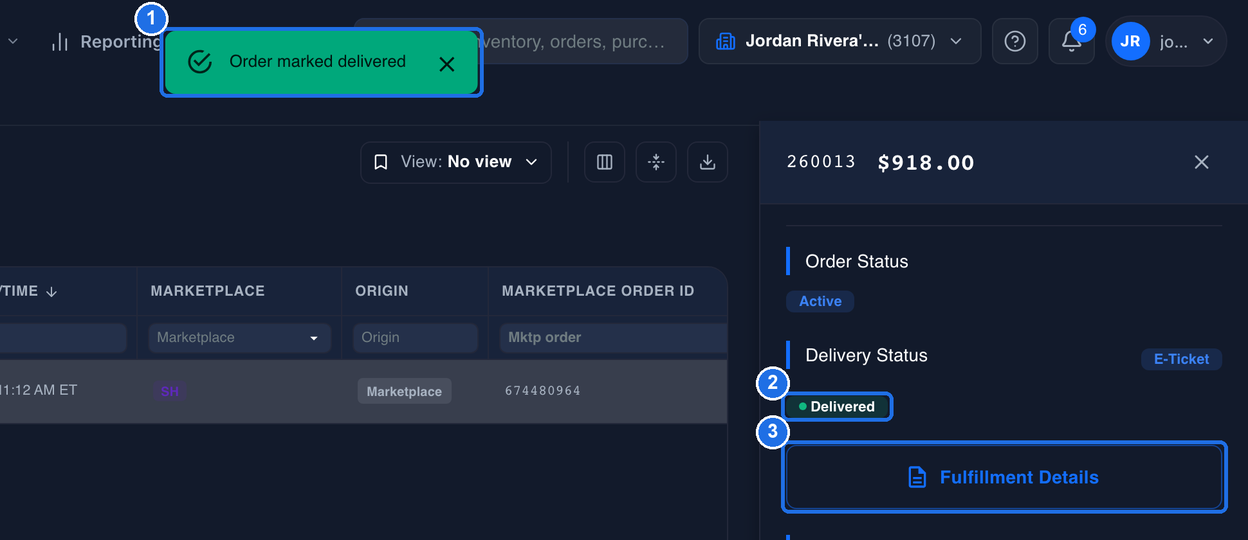Open the Jordan Rivera company selector

pyautogui.click(x=840, y=41)
